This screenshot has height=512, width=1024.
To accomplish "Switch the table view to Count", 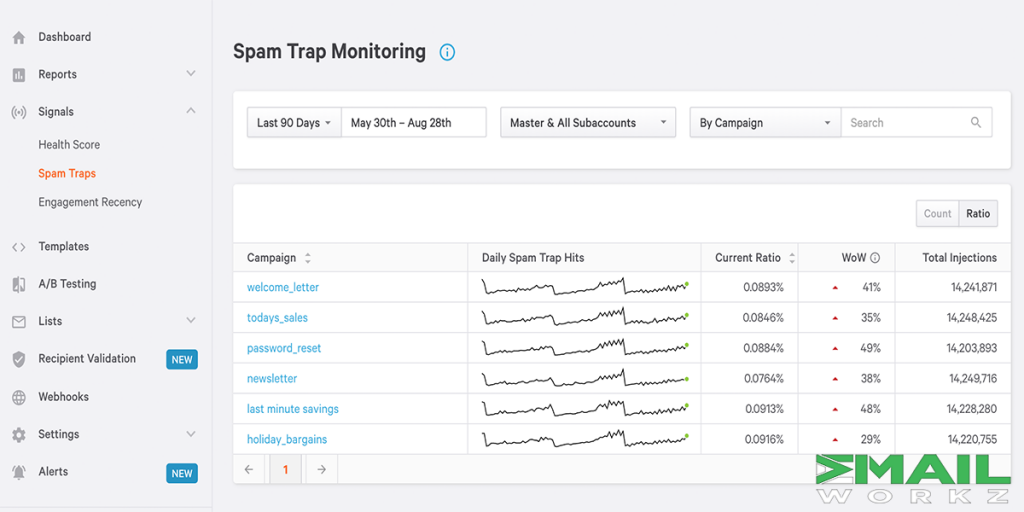I will [x=937, y=213].
